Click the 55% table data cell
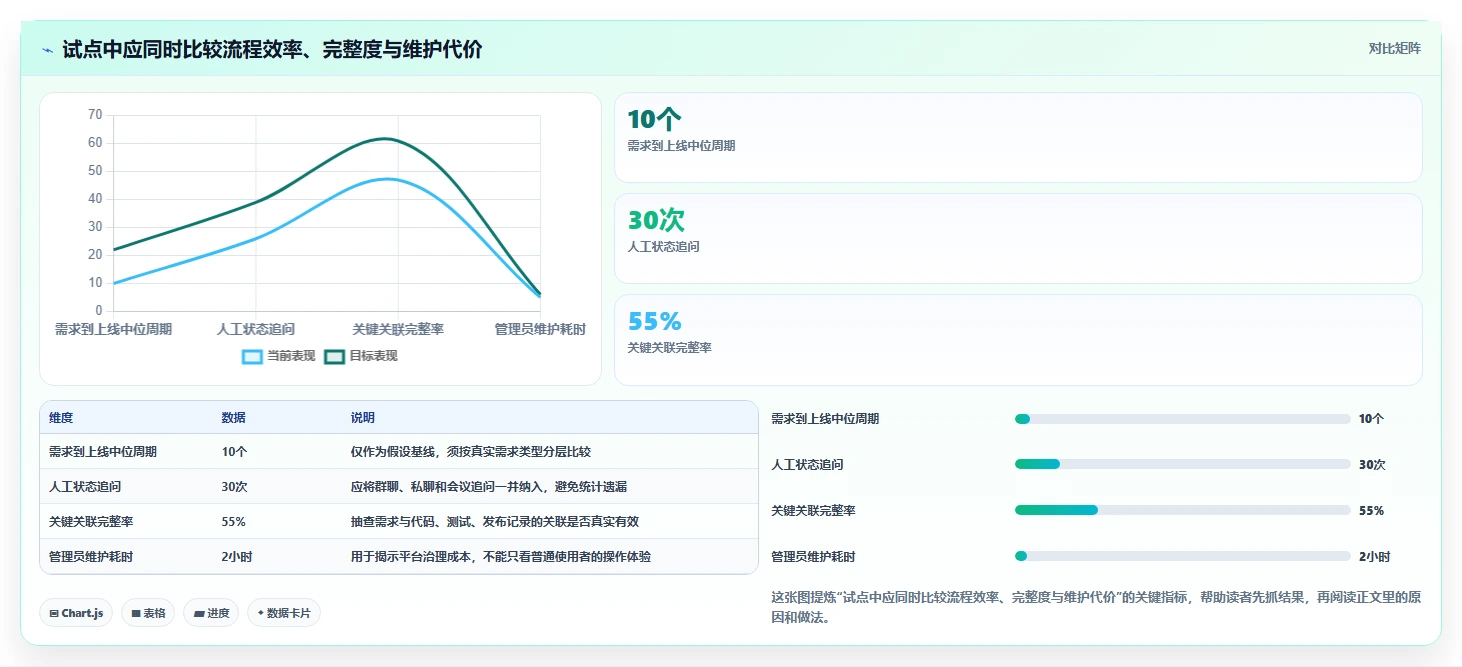Screen dimensions: 1462x667 pyautogui.click(x=234, y=522)
